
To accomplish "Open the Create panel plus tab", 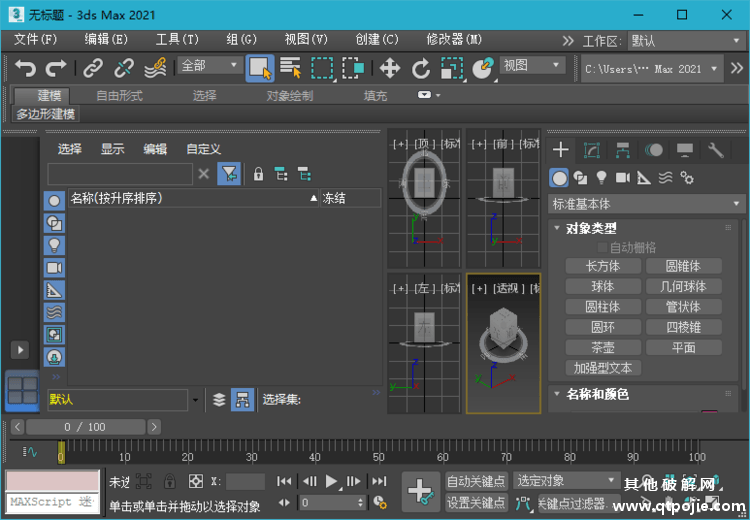I will tap(561, 150).
